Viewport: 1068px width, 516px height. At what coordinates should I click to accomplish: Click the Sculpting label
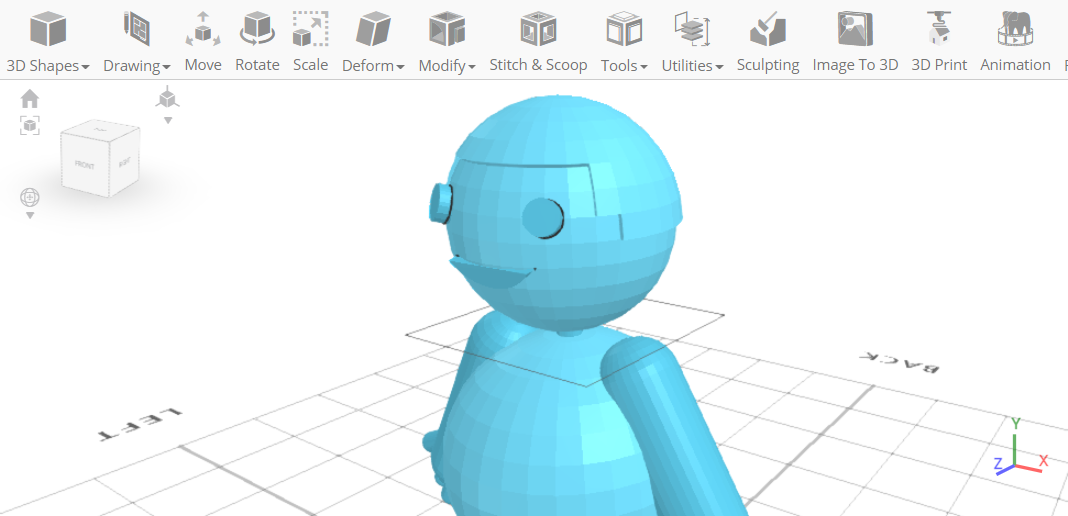(x=768, y=65)
